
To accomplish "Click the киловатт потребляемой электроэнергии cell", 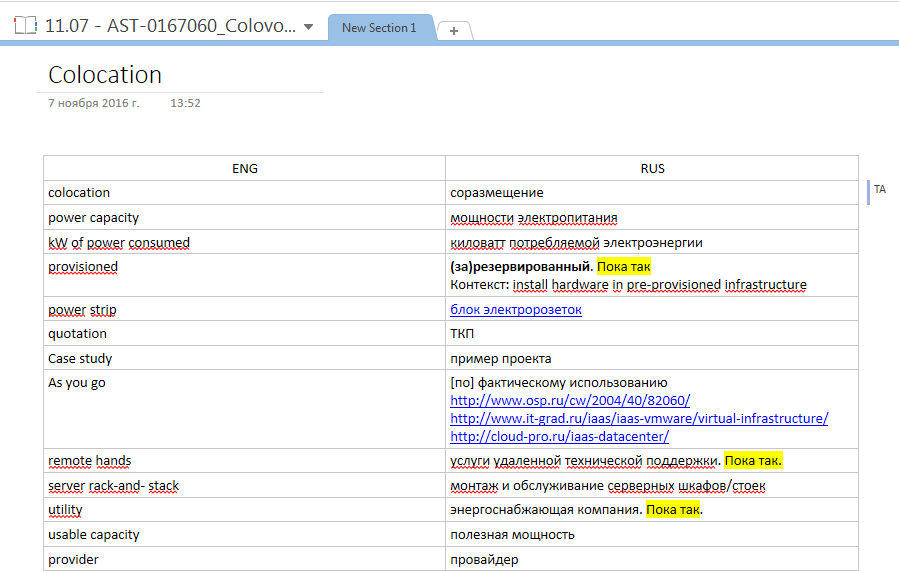I will (652, 242).
